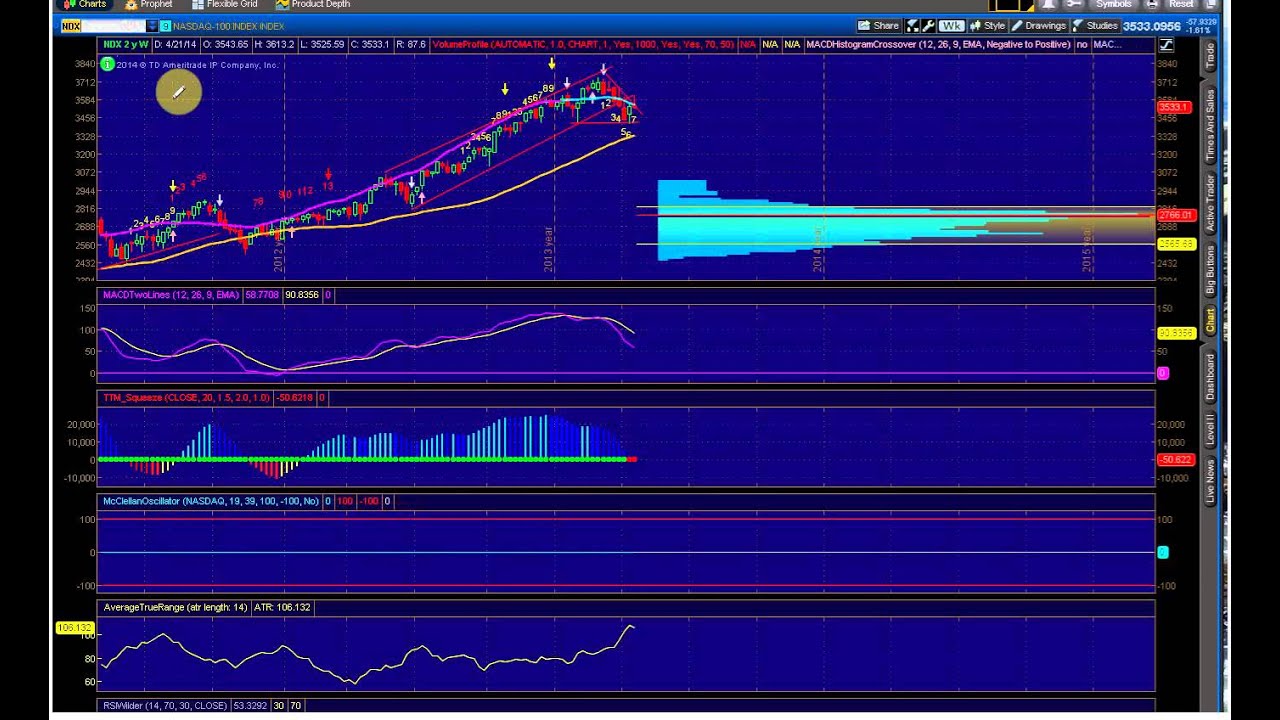The width and height of the screenshot is (1280, 720).
Task: Click the NDX 2 y W chart label
Action: tap(126, 45)
